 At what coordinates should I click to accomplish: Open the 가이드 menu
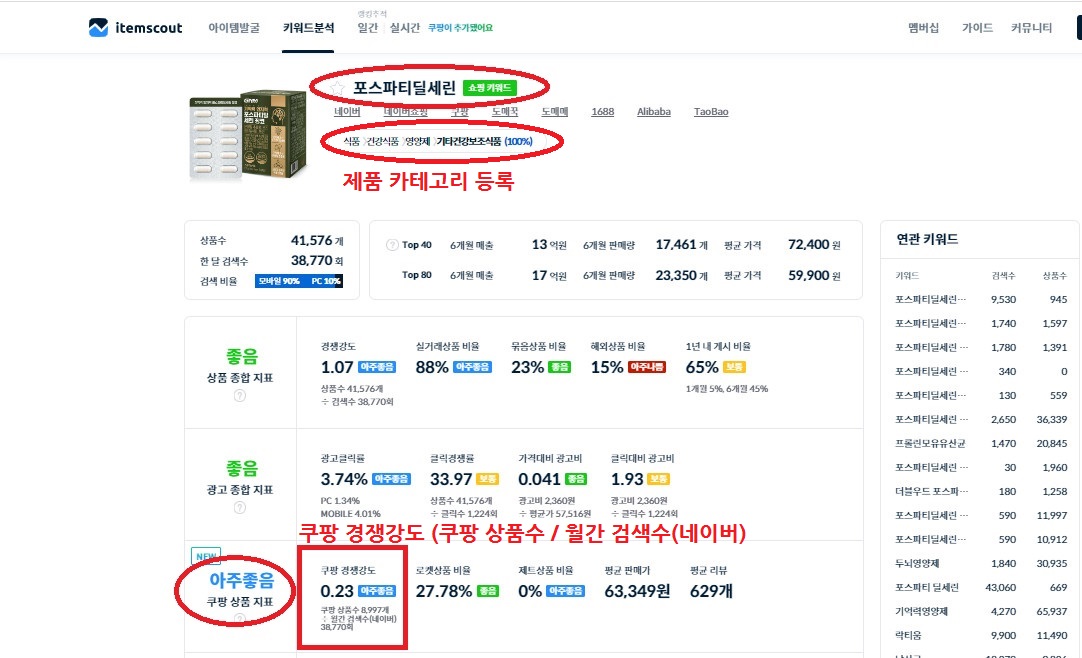click(x=977, y=28)
